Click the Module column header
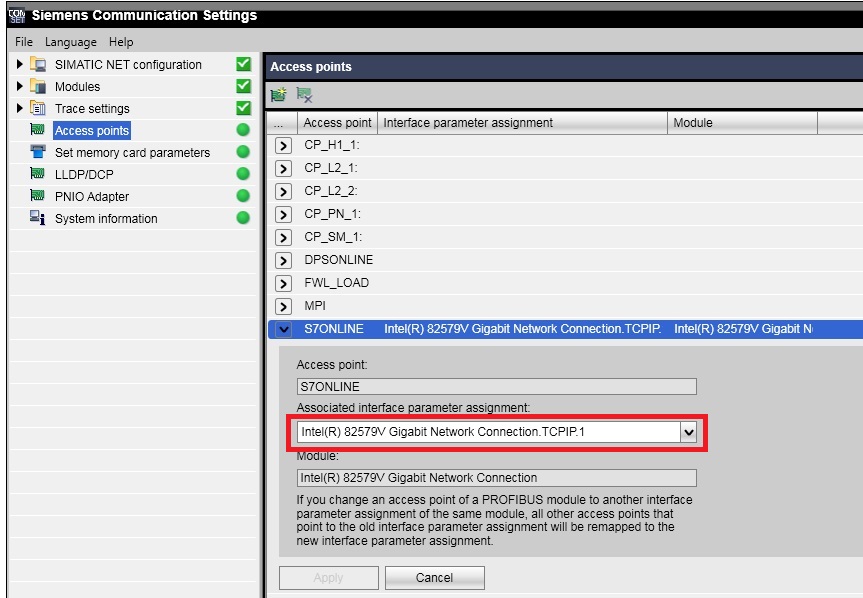 click(742, 123)
